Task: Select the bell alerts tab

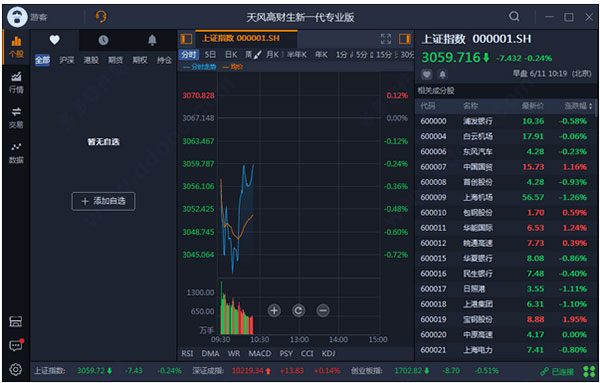Action: (x=152, y=40)
